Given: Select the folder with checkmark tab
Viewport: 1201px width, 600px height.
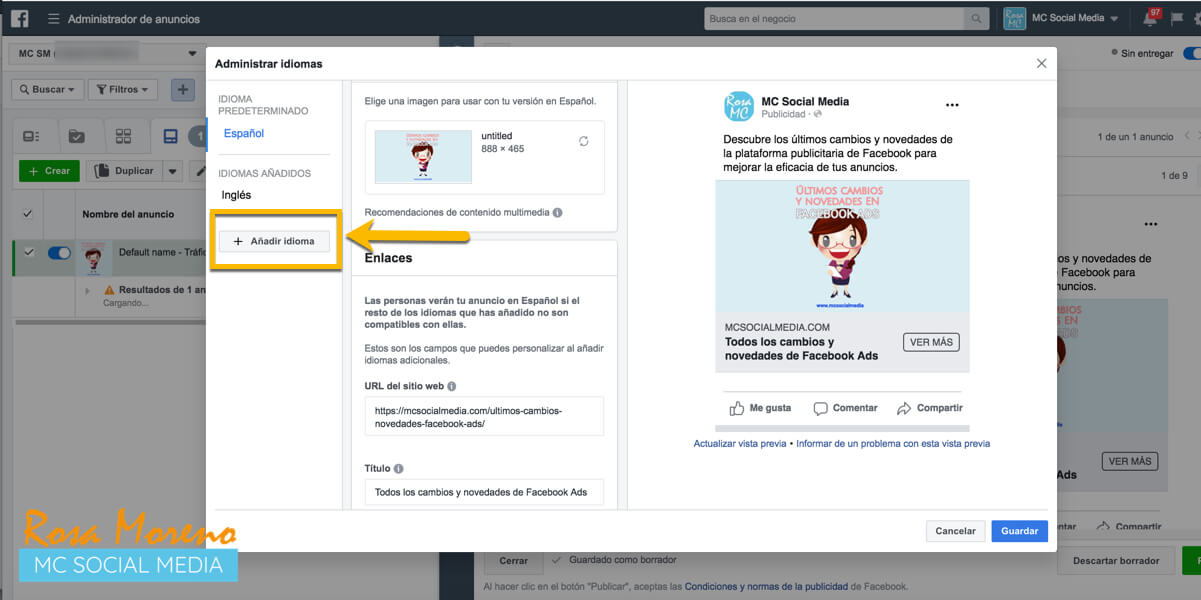Looking at the screenshot, I should pyautogui.click(x=76, y=136).
